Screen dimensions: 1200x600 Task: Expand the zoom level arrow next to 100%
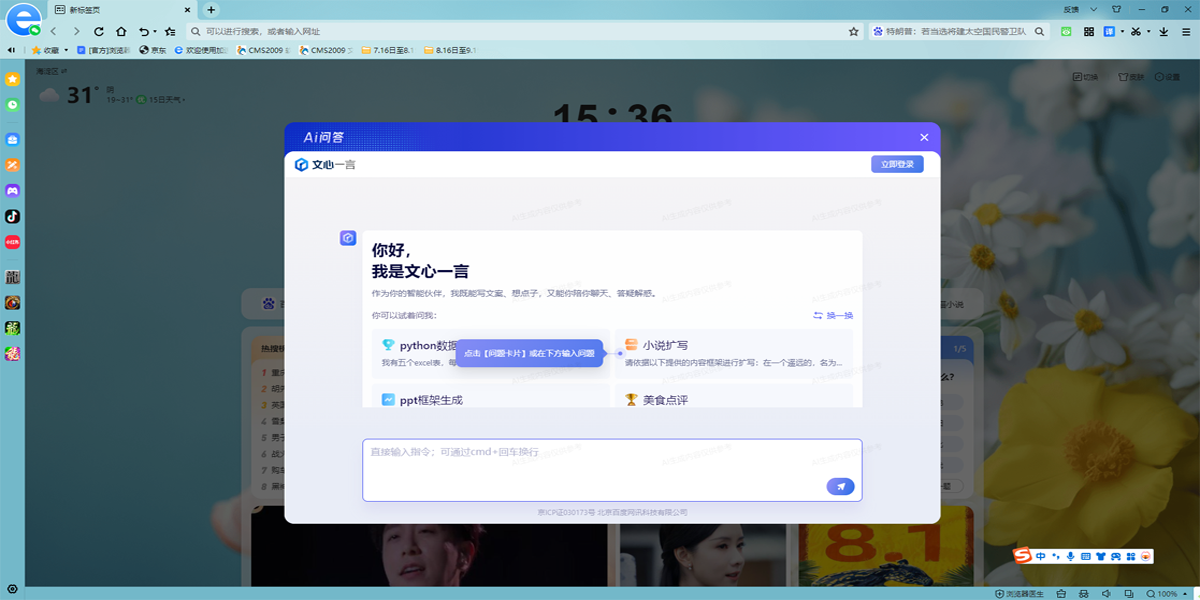tap(1185, 593)
